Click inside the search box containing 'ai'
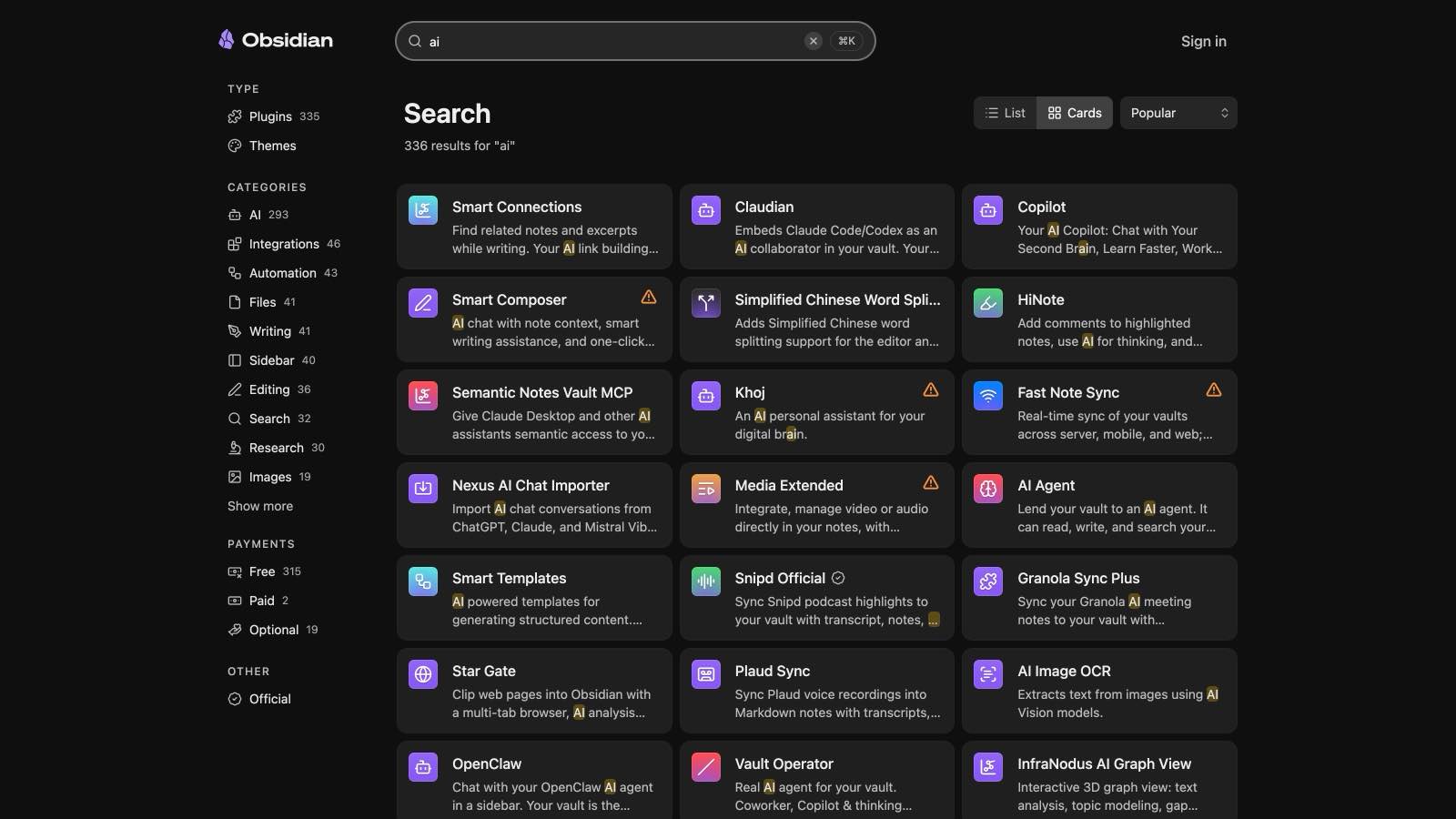Image resolution: width=1456 pixels, height=819 pixels. click(635, 41)
